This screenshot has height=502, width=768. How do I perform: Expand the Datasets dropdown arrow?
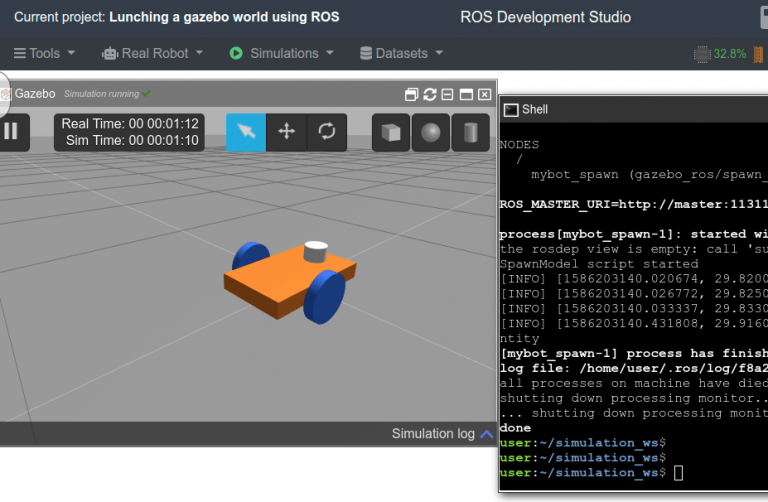click(x=439, y=52)
